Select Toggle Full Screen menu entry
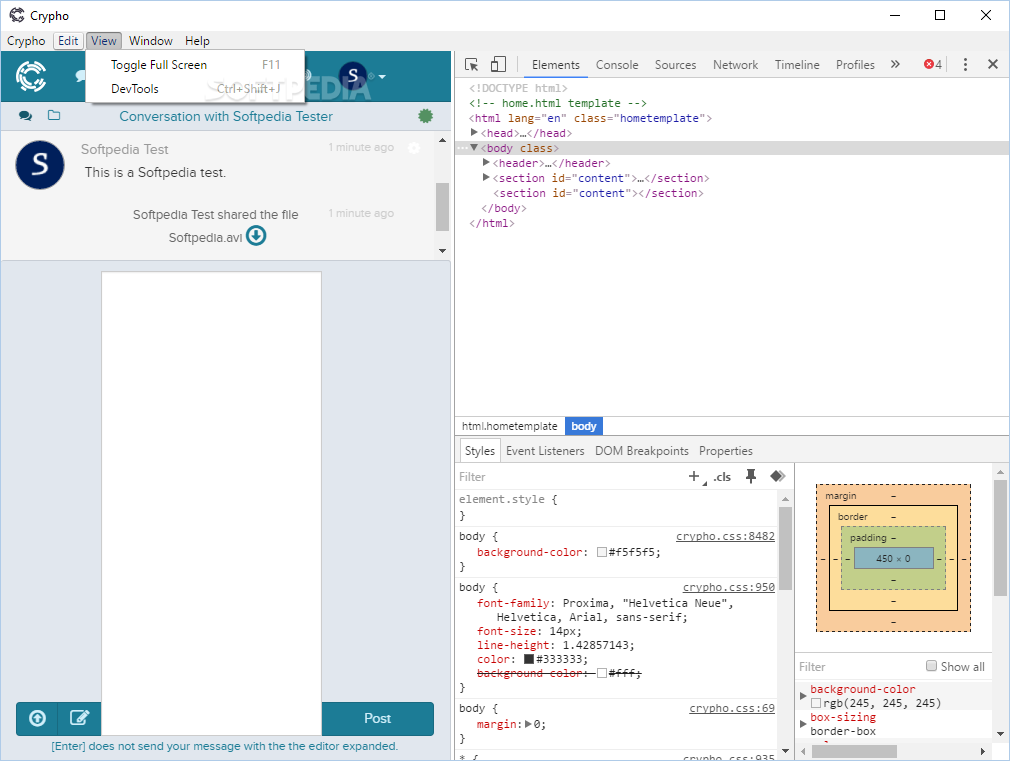The height and width of the screenshot is (761, 1010). point(195,65)
